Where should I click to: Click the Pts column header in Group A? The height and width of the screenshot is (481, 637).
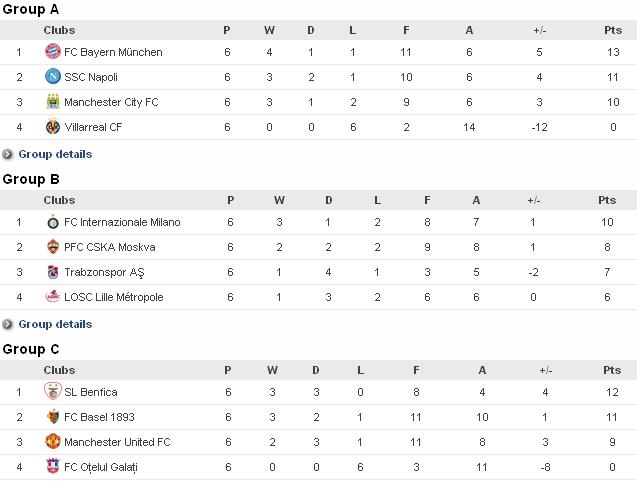point(613,30)
